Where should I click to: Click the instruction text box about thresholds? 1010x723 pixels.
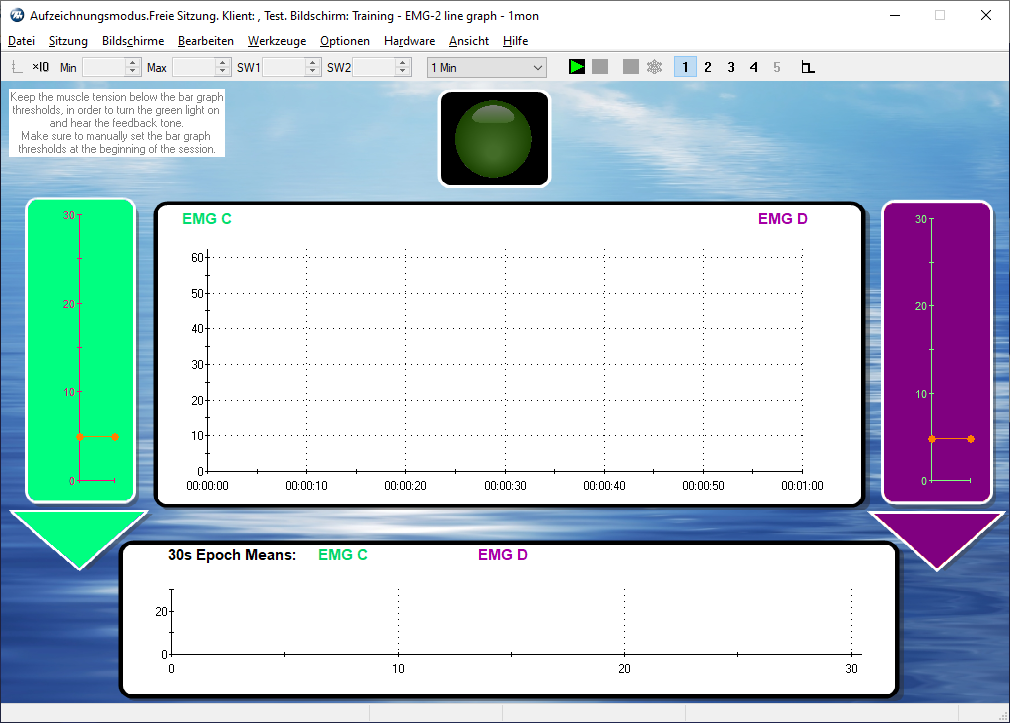coord(117,122)
